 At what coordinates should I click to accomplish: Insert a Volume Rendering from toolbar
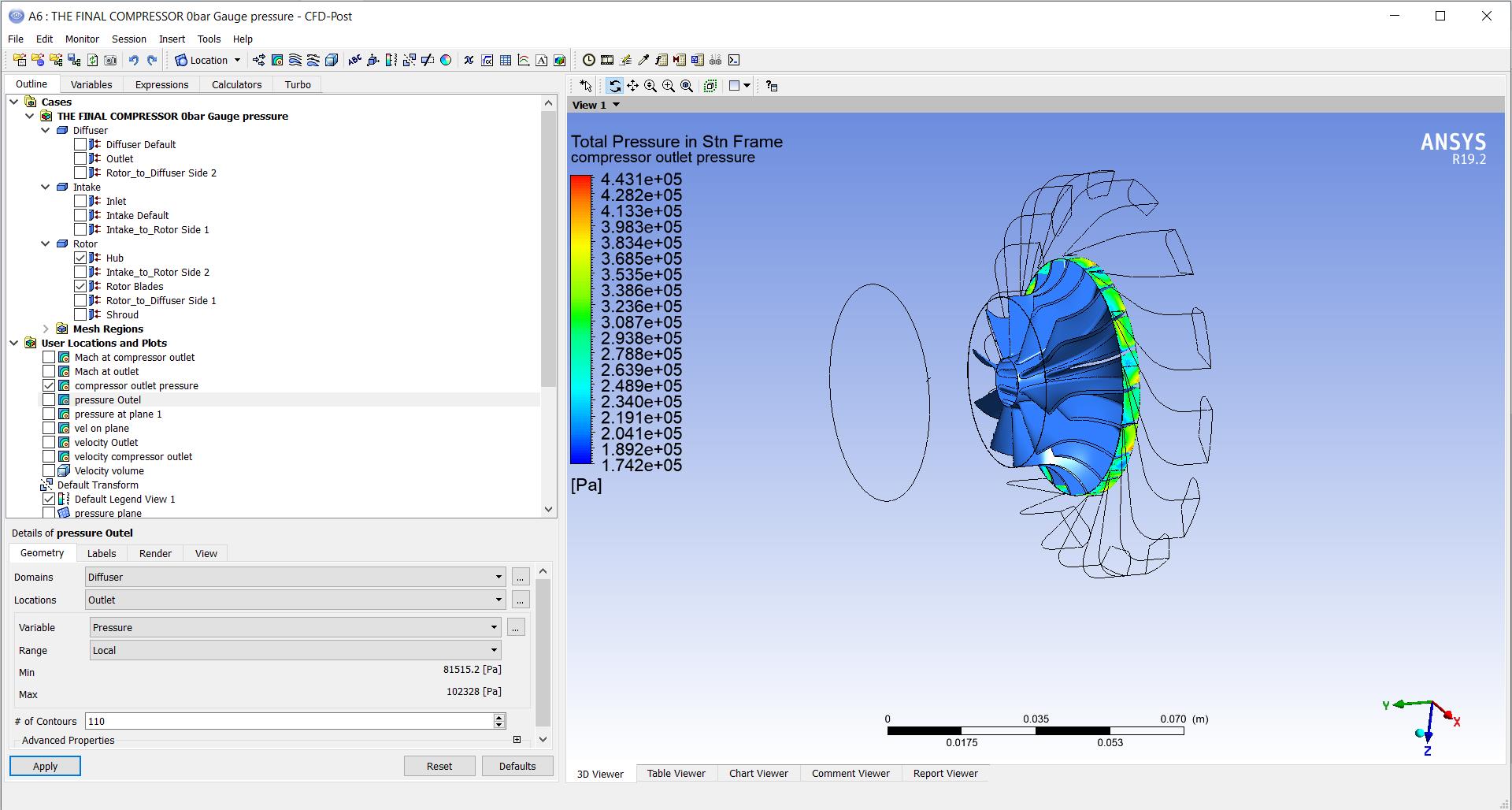[332, 60]
